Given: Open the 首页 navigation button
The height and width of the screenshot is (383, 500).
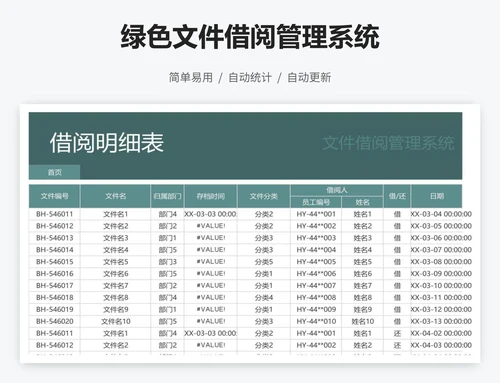Looking at the screenshot, I should click(x=54, y=172).
